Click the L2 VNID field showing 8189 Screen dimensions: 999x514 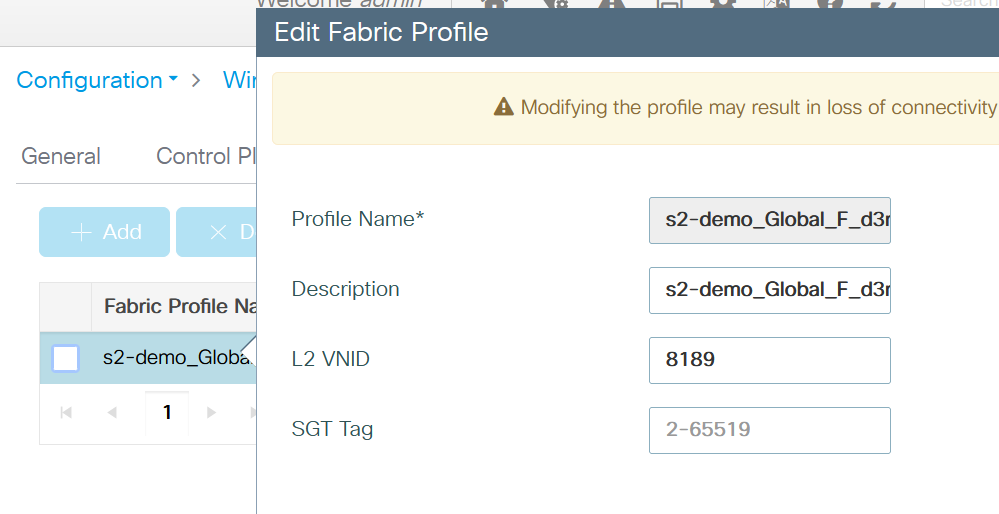pyautogui.click(x=770, y=361)
